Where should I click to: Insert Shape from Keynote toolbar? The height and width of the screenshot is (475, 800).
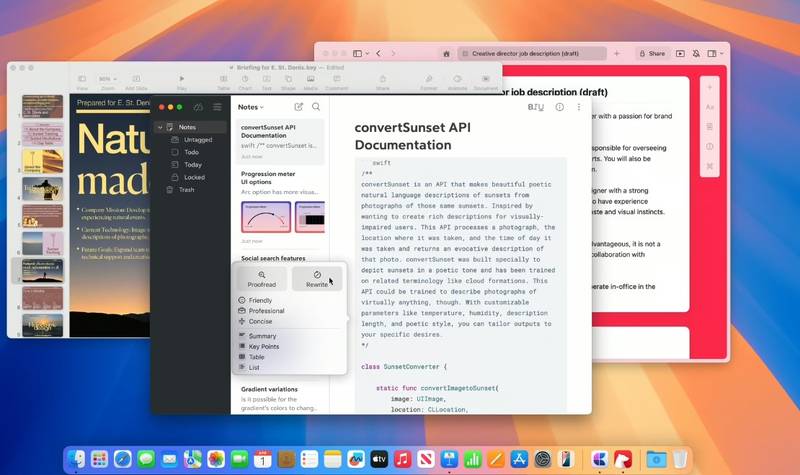coord(288,82)
